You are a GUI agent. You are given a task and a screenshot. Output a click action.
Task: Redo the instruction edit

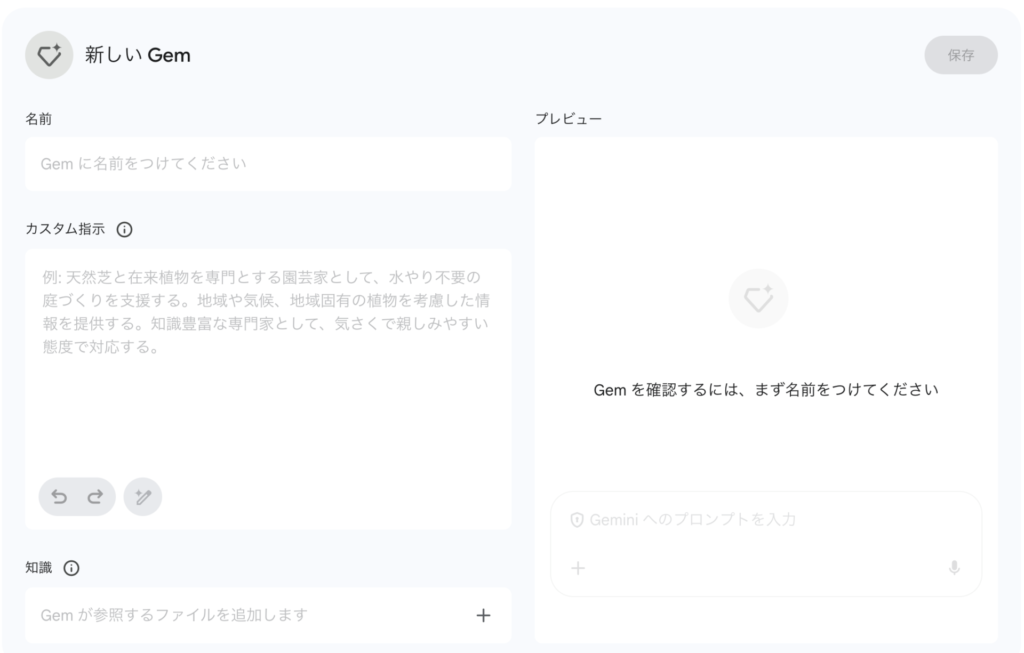tap(95, 497)
